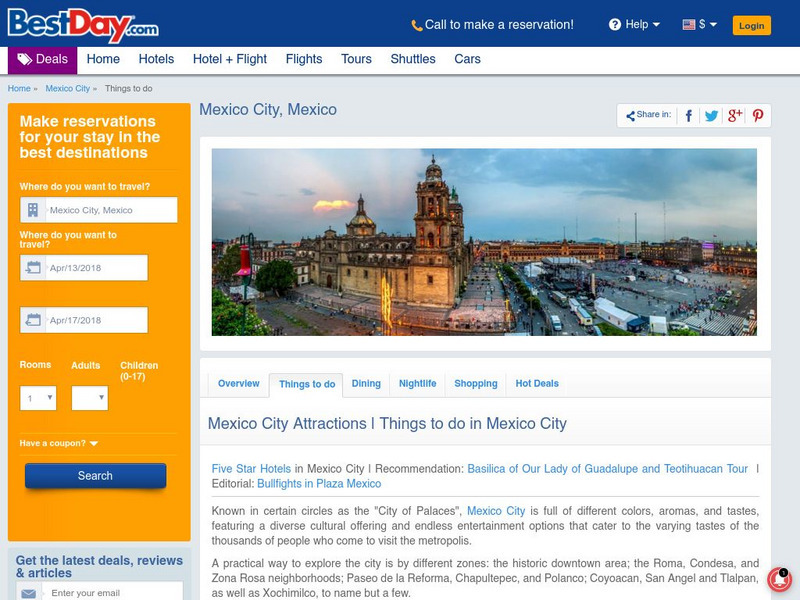Click the Mexico City cathedral photo

click(484, 242)
